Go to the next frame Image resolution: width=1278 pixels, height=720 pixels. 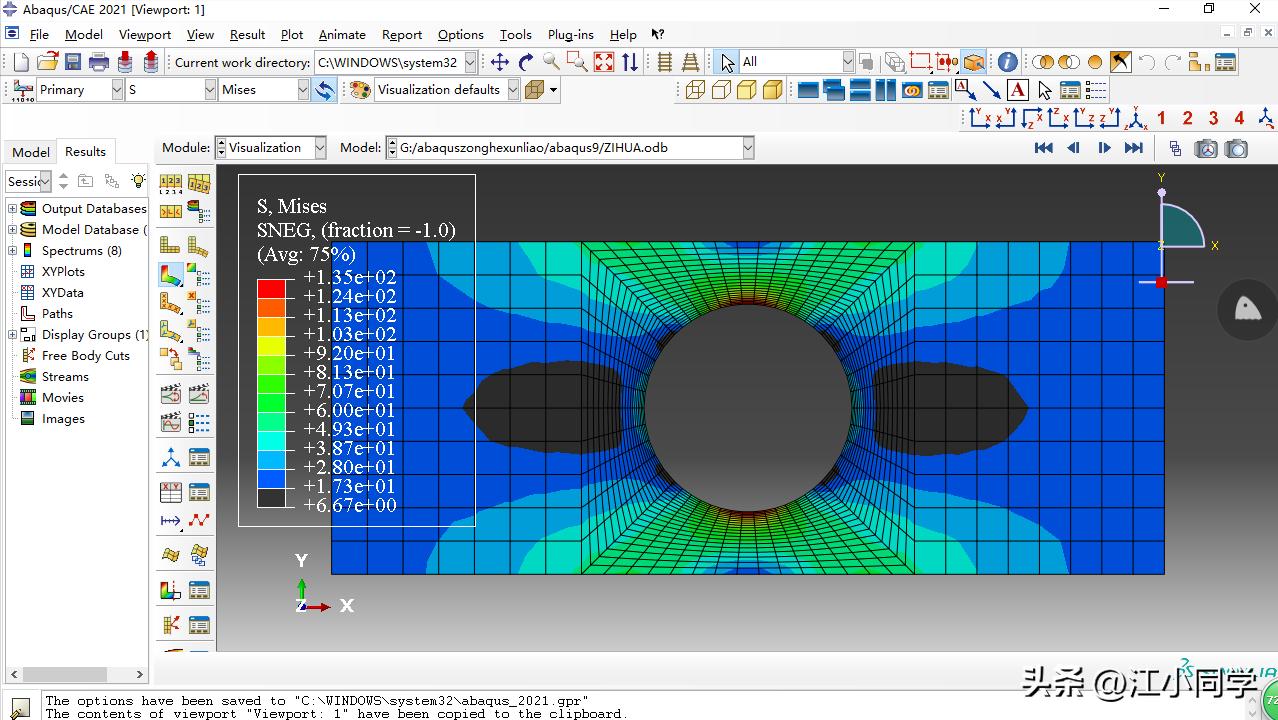point(1104,148)
